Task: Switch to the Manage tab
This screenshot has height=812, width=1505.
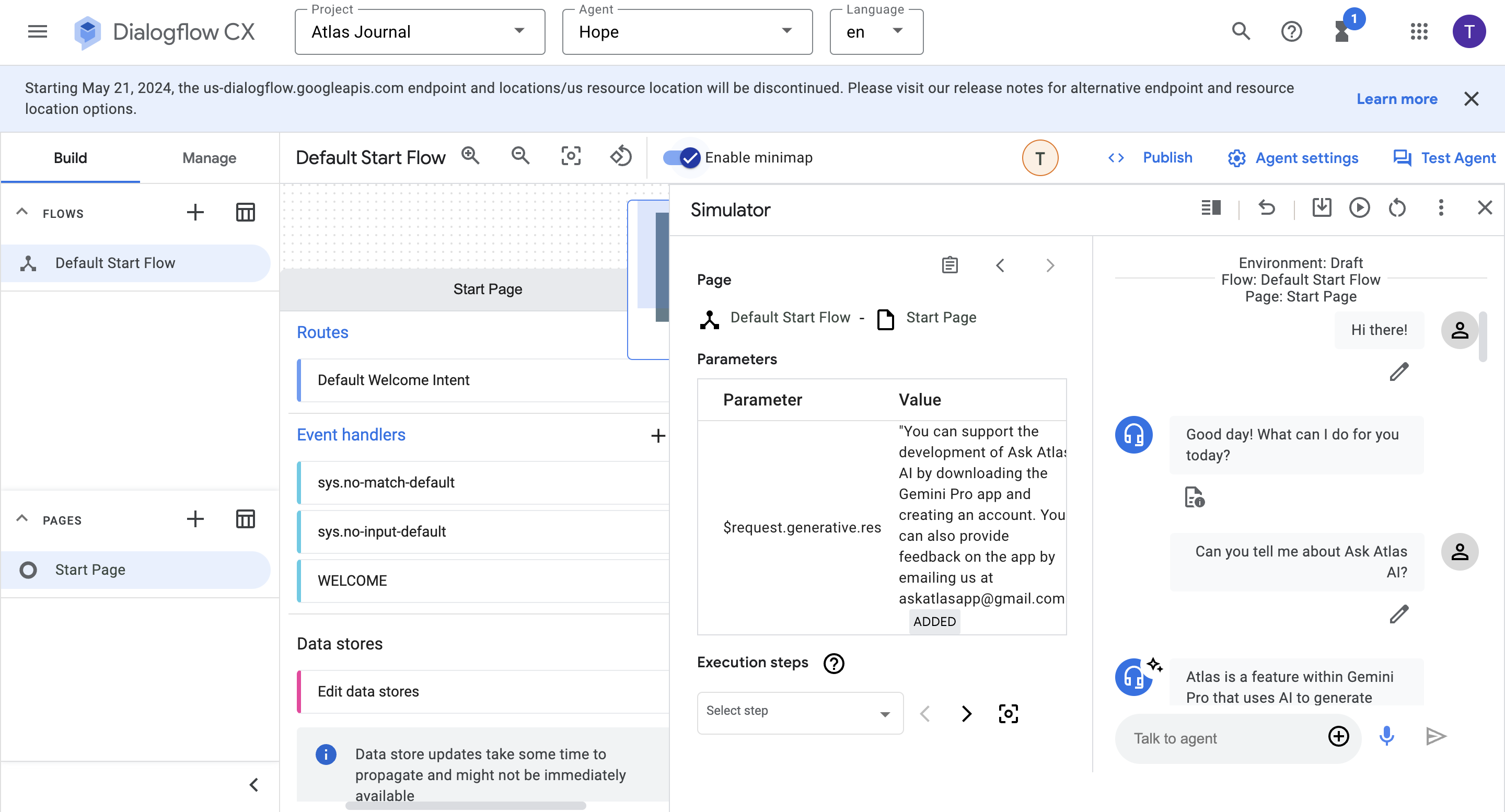Action: coord(209,158)
